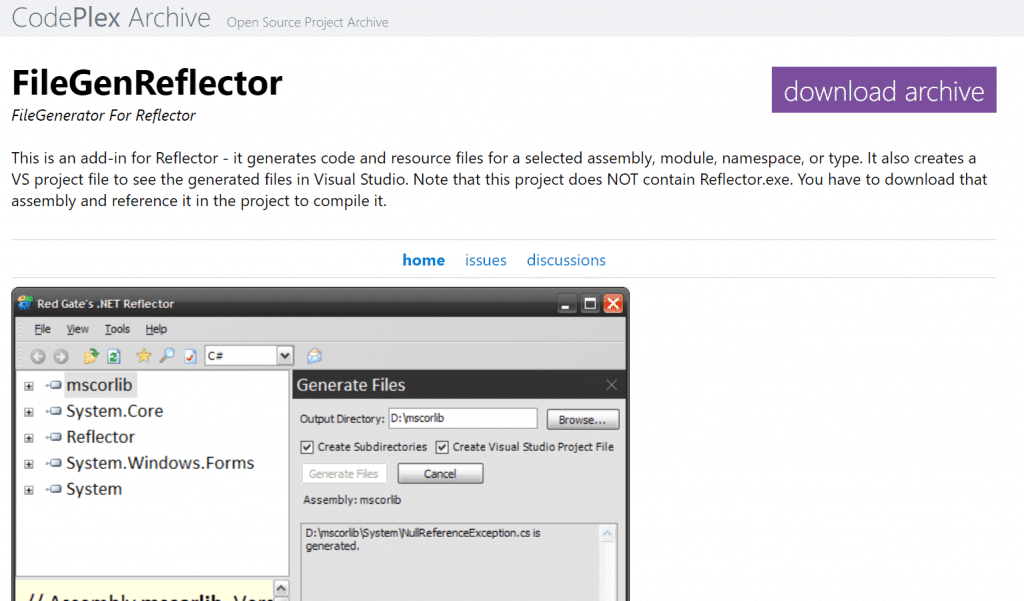Screen dimensions: 1024x601
Task: Click 'Open Source Project Archive' tagline
Action: click(308, 22)
